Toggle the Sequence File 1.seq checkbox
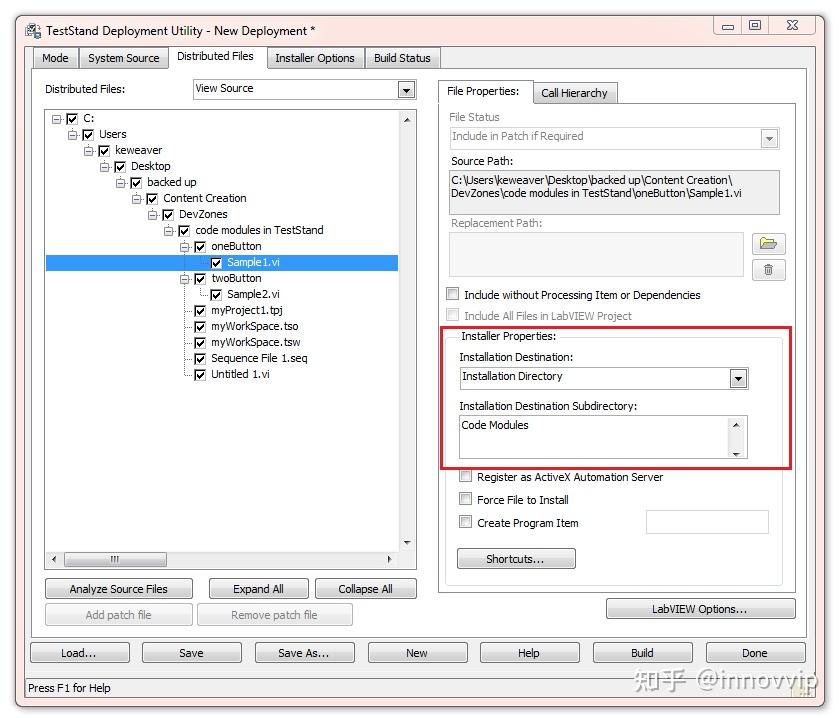 pos(200,358)
